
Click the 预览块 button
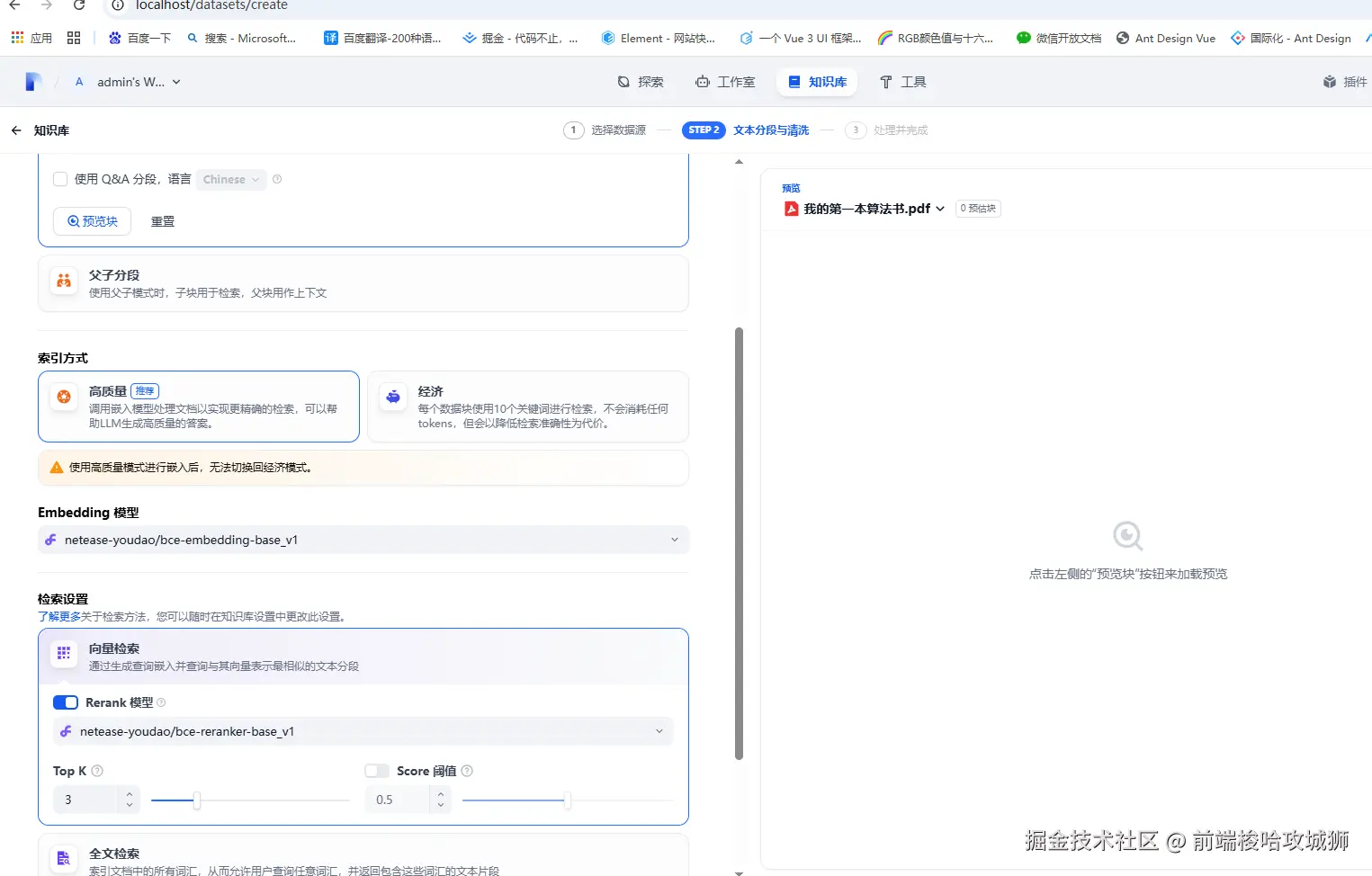pos(93,221)
